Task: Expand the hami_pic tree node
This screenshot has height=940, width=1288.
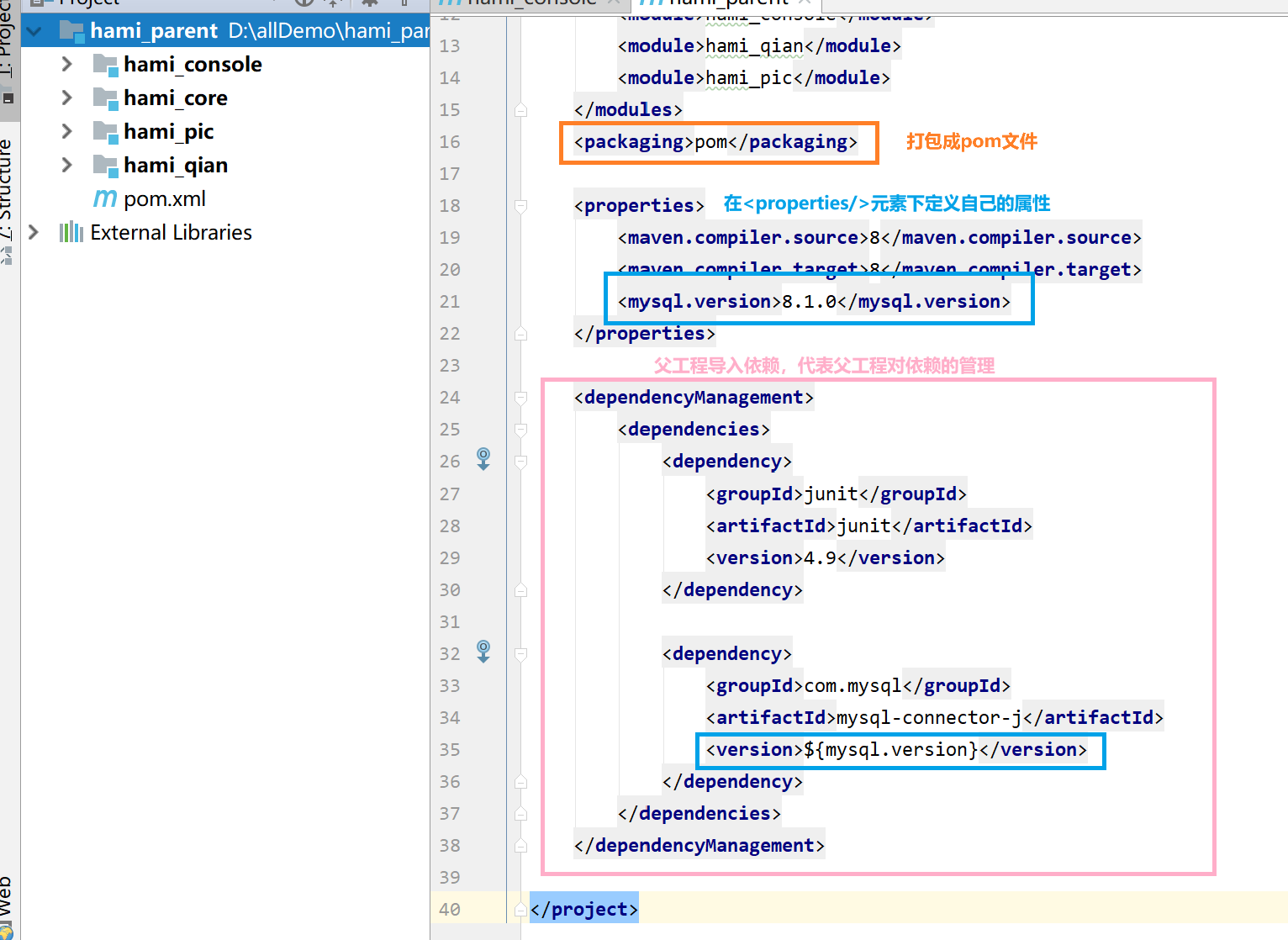Action: click(67, 132)
